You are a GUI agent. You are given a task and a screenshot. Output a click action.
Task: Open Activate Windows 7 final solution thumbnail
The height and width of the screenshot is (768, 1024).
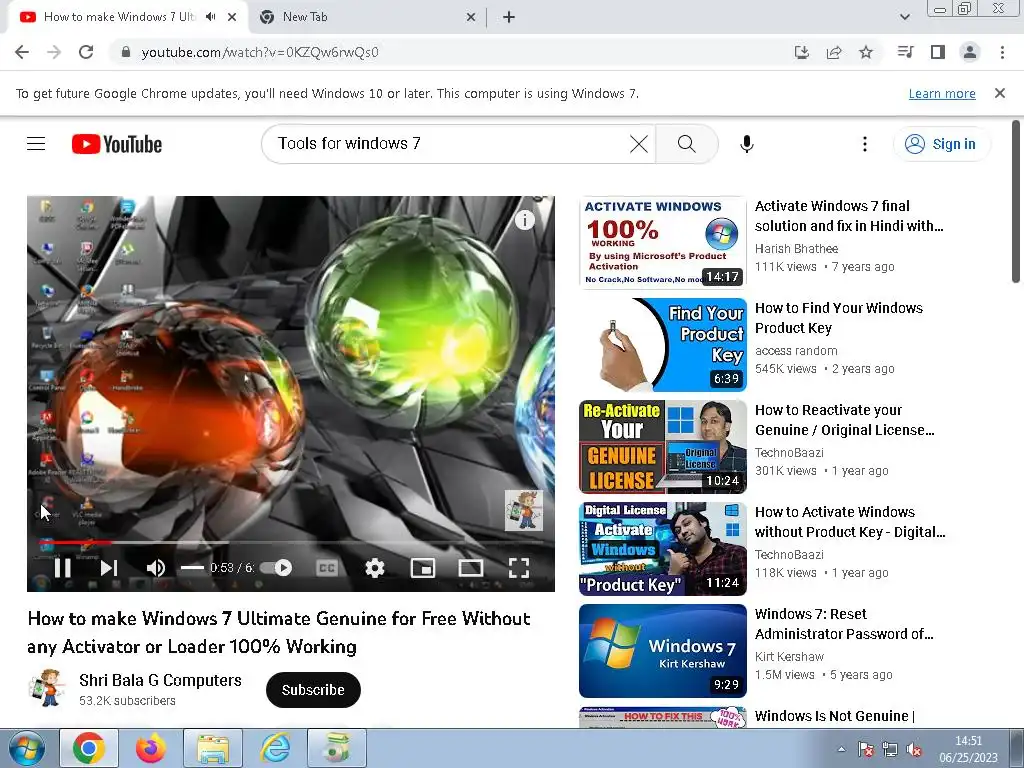point(662,242)
